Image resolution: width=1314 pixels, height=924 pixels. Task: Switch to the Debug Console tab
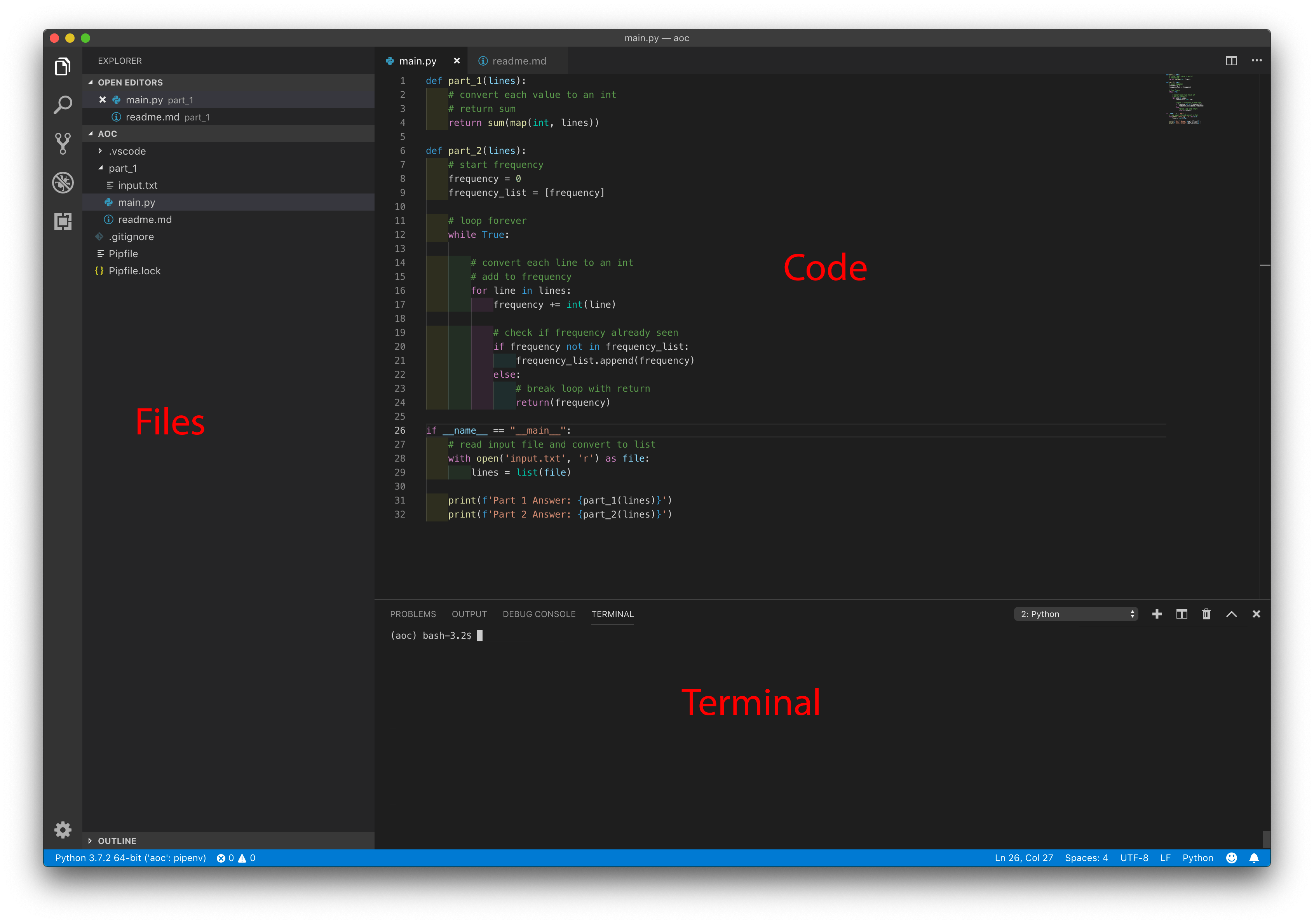(538, 614)
